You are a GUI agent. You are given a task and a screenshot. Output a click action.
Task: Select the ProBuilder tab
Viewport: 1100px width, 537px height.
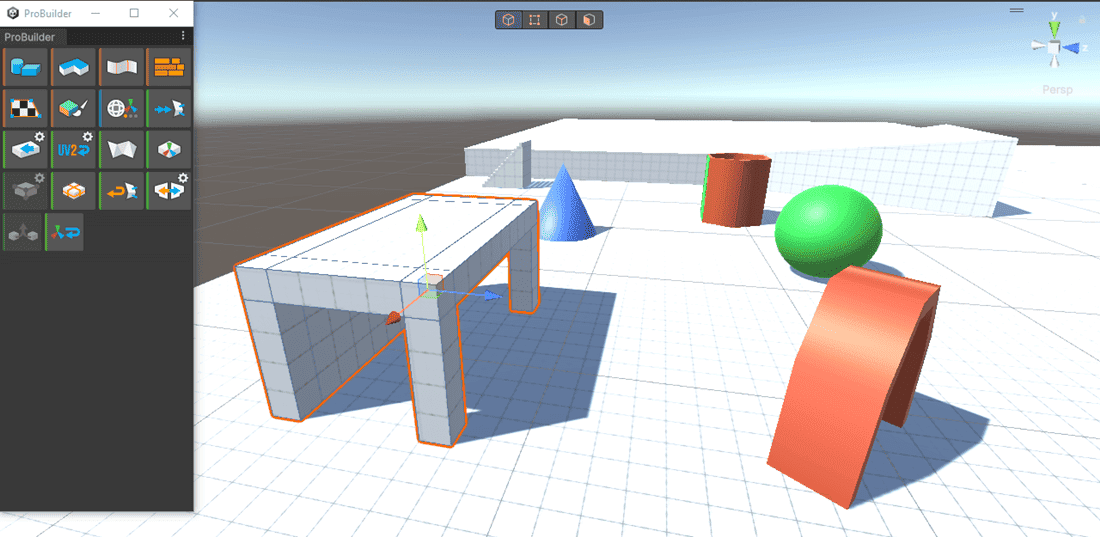pos(28,37)
